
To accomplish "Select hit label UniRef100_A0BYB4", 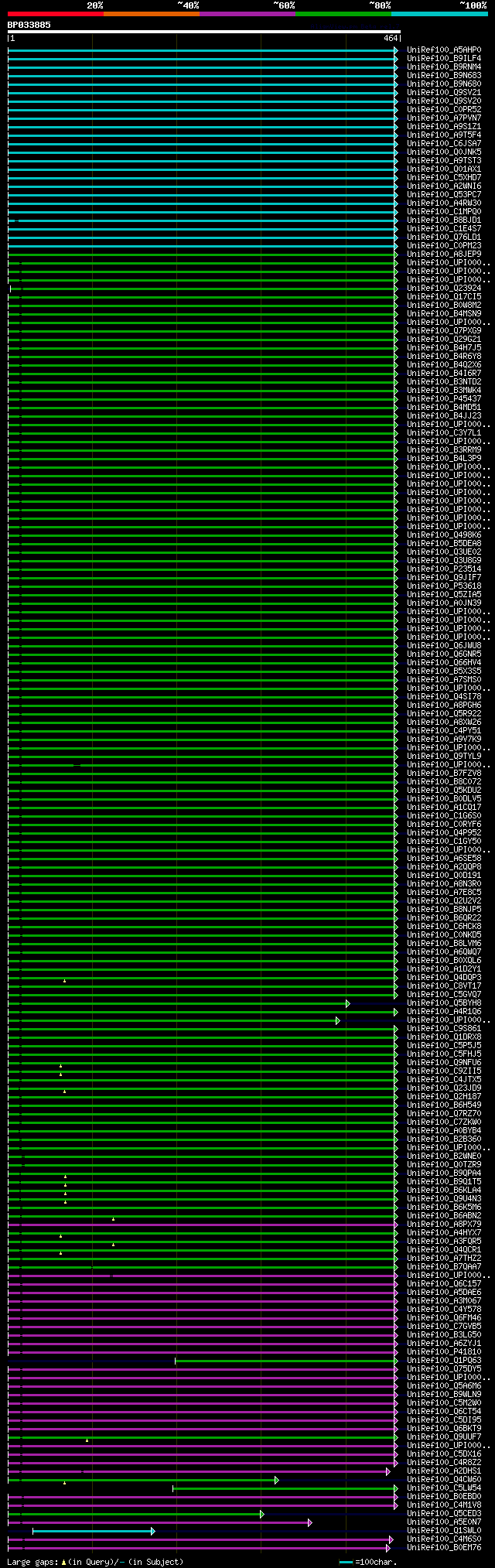I will [444, 1131].
